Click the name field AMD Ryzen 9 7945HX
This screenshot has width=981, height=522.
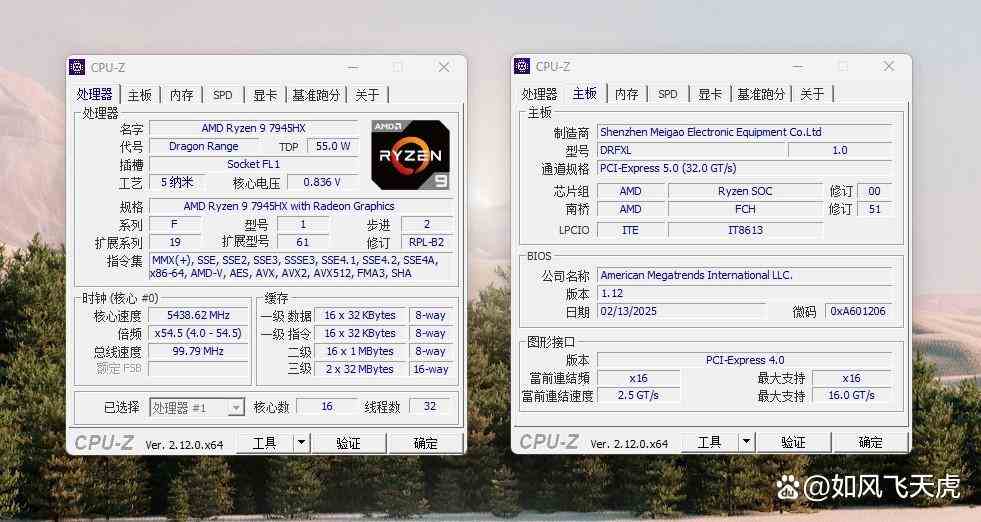(x=254, y=128)
